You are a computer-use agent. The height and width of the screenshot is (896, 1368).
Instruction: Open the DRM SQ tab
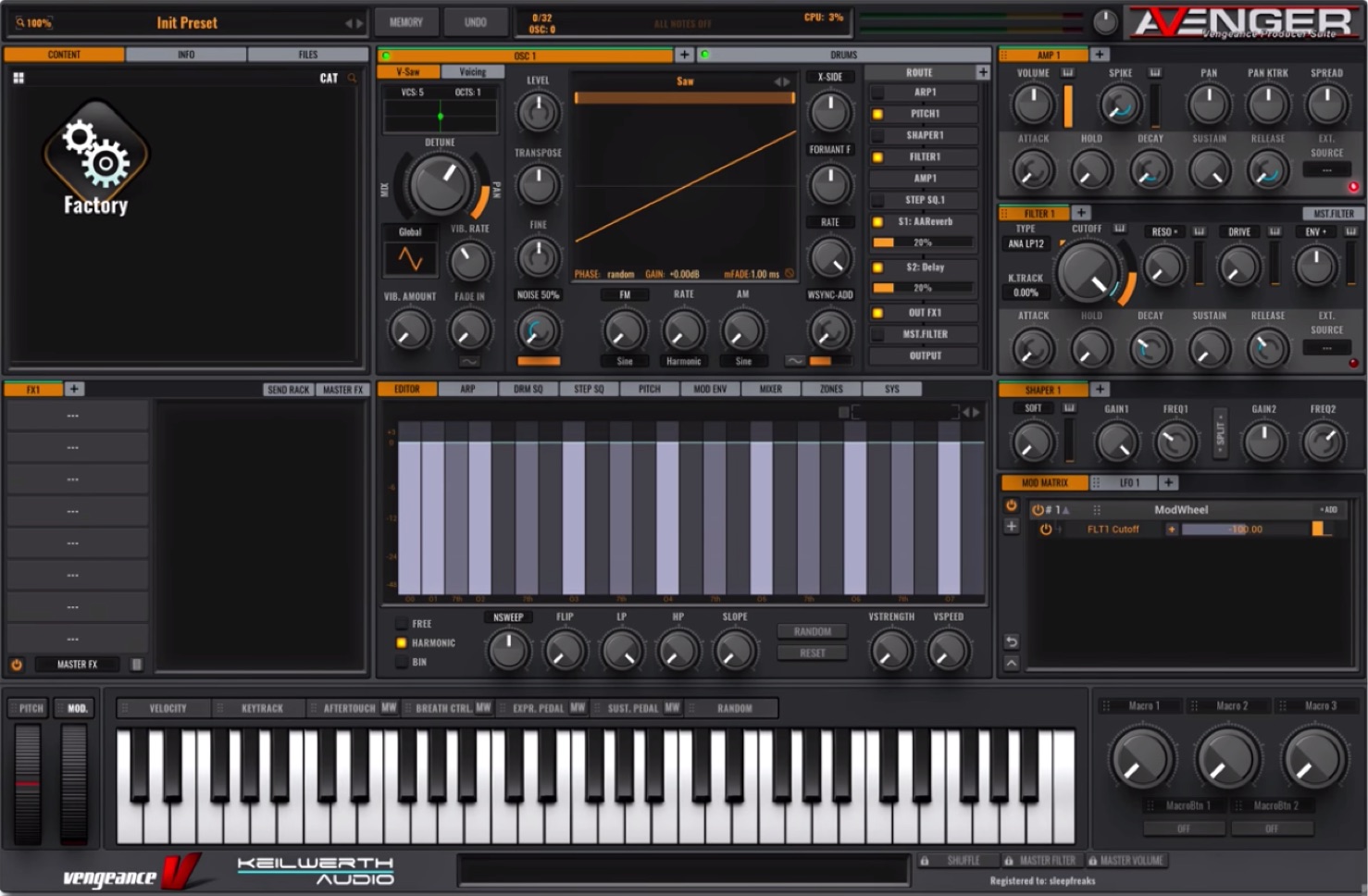pyautogui.click(x=529, y=389)
